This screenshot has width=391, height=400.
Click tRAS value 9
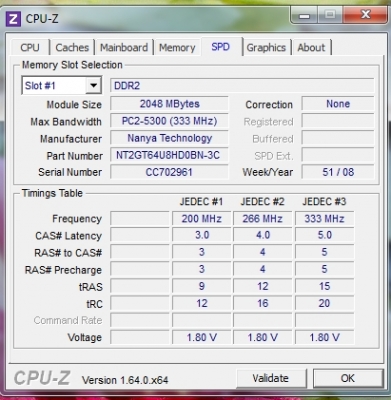pos(201,286)
